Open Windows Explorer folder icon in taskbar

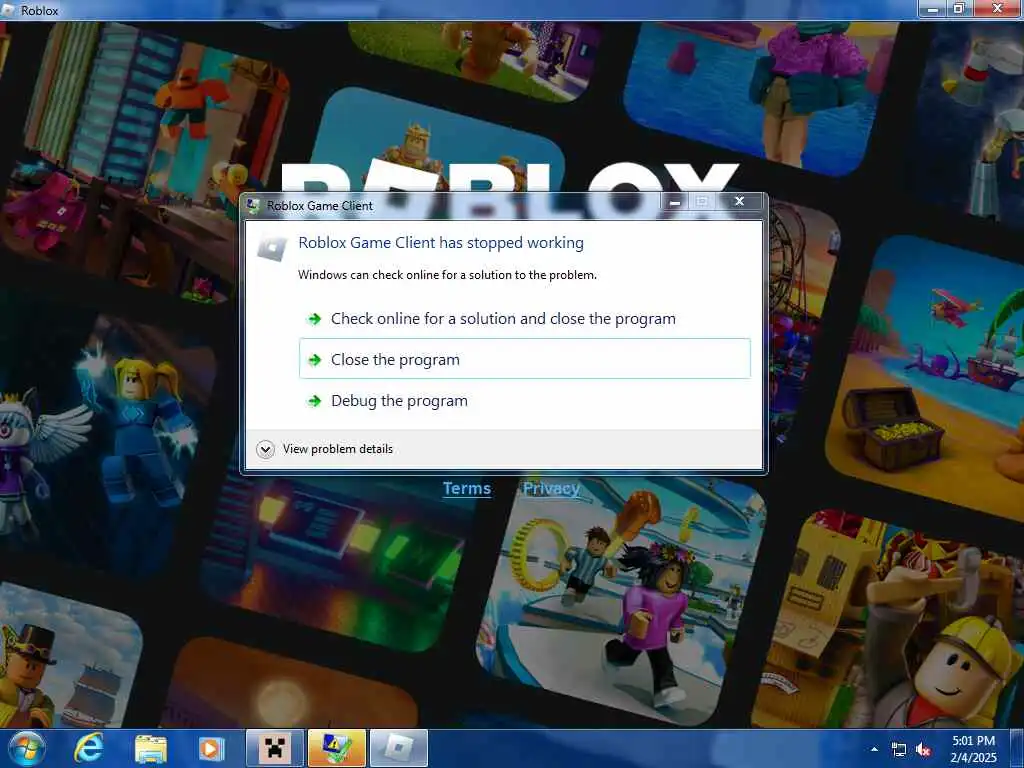pos(150,748)
